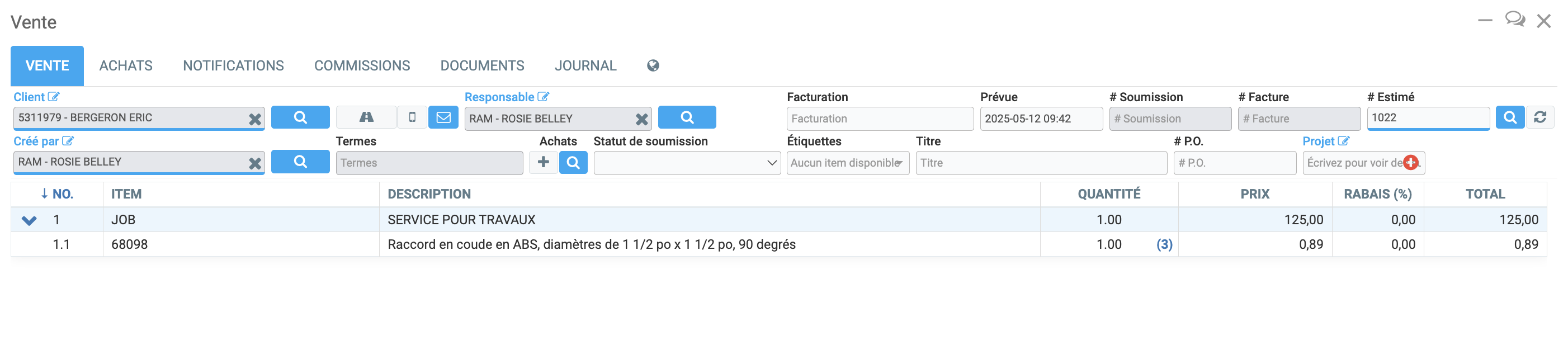Open the chat bubbles icon

click(1514, 20)
